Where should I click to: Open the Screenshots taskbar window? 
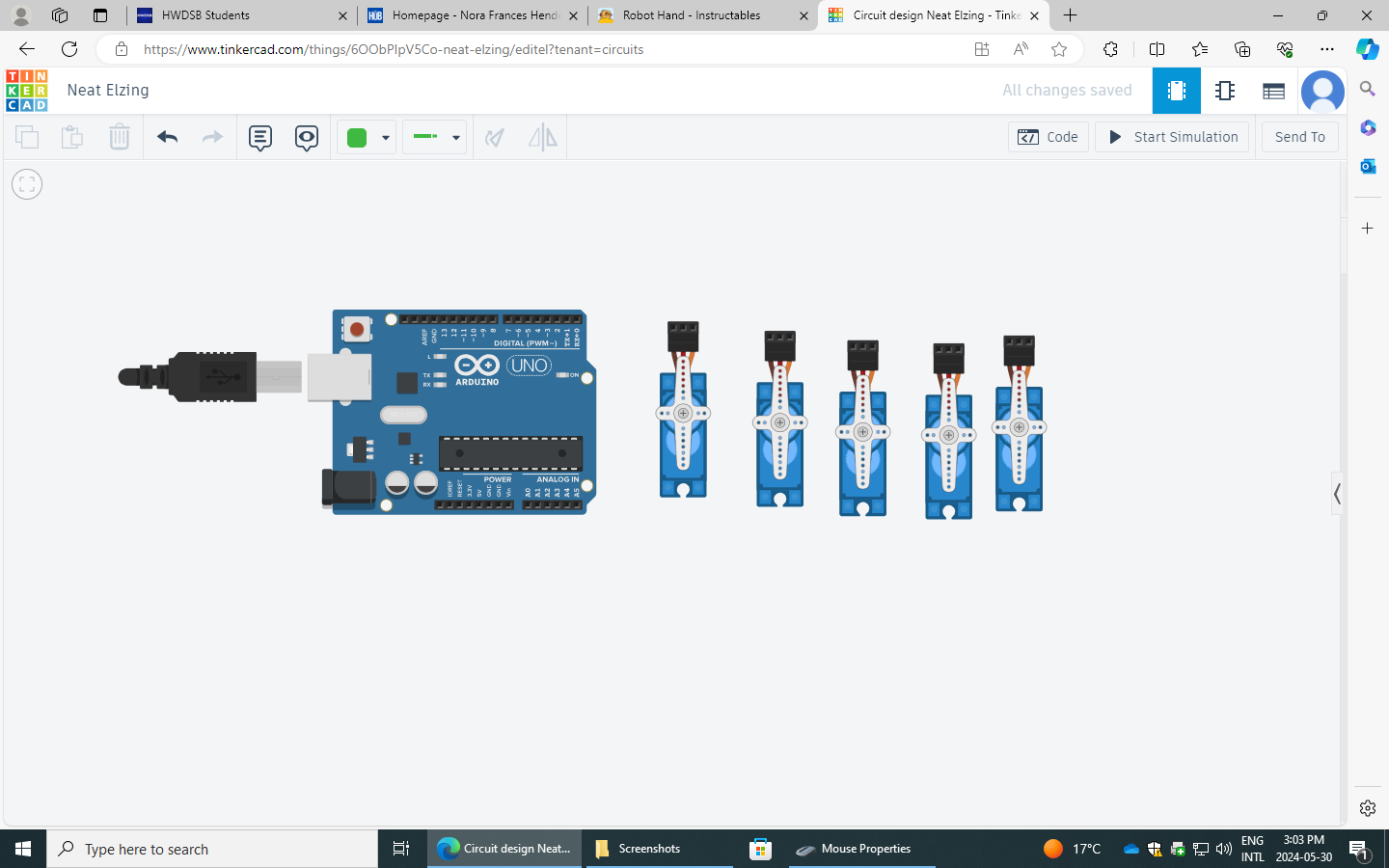[x=661, y=849]
